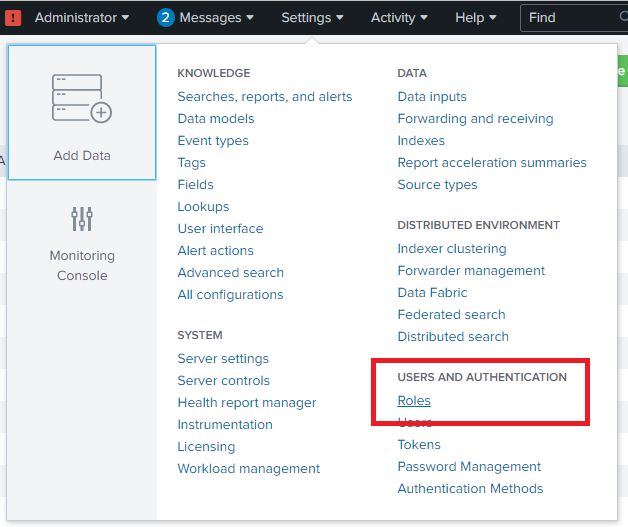This screenshot has width=628, height=527.
Task: Expand the Activity dropdown menu
Action: coord(399,17)
